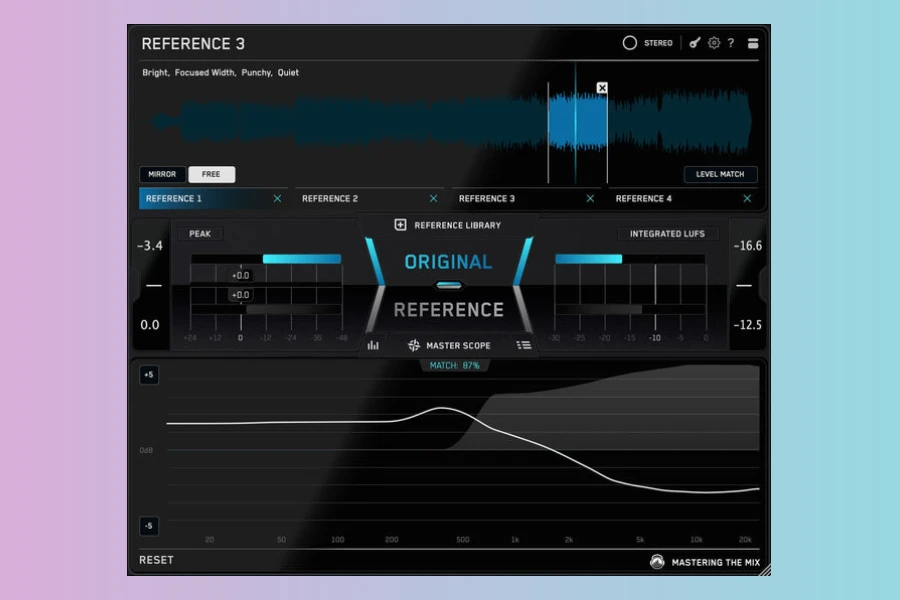This screenshot has height=600, width=900.
Task: Open the settings gear icon
Action: [x=714, y=43]
